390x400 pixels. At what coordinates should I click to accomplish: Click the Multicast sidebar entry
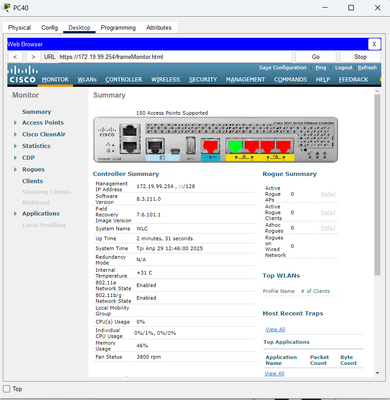point(36,203)
